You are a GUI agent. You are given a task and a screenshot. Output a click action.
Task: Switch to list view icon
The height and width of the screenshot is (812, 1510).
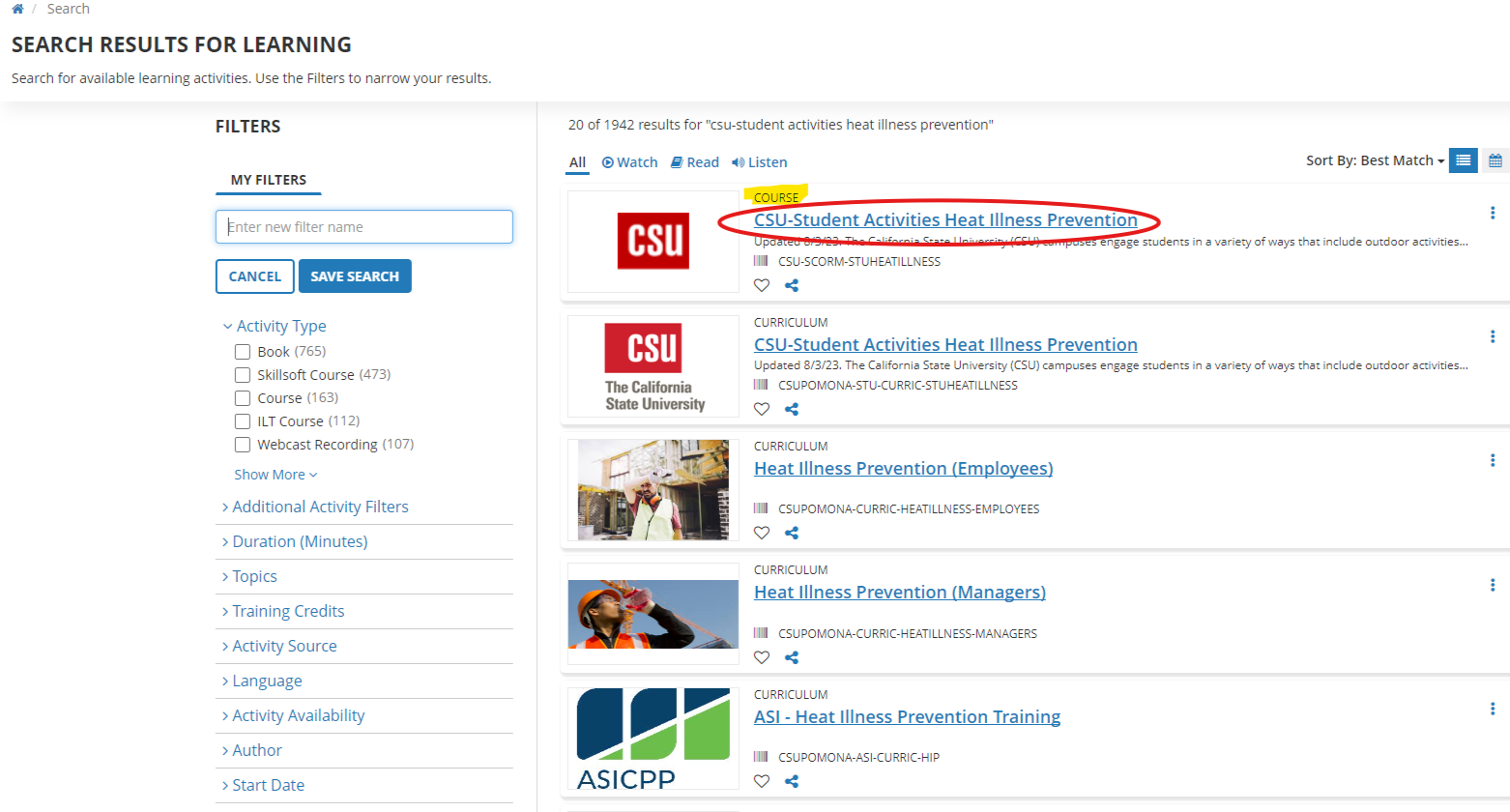coord(1464,160)
